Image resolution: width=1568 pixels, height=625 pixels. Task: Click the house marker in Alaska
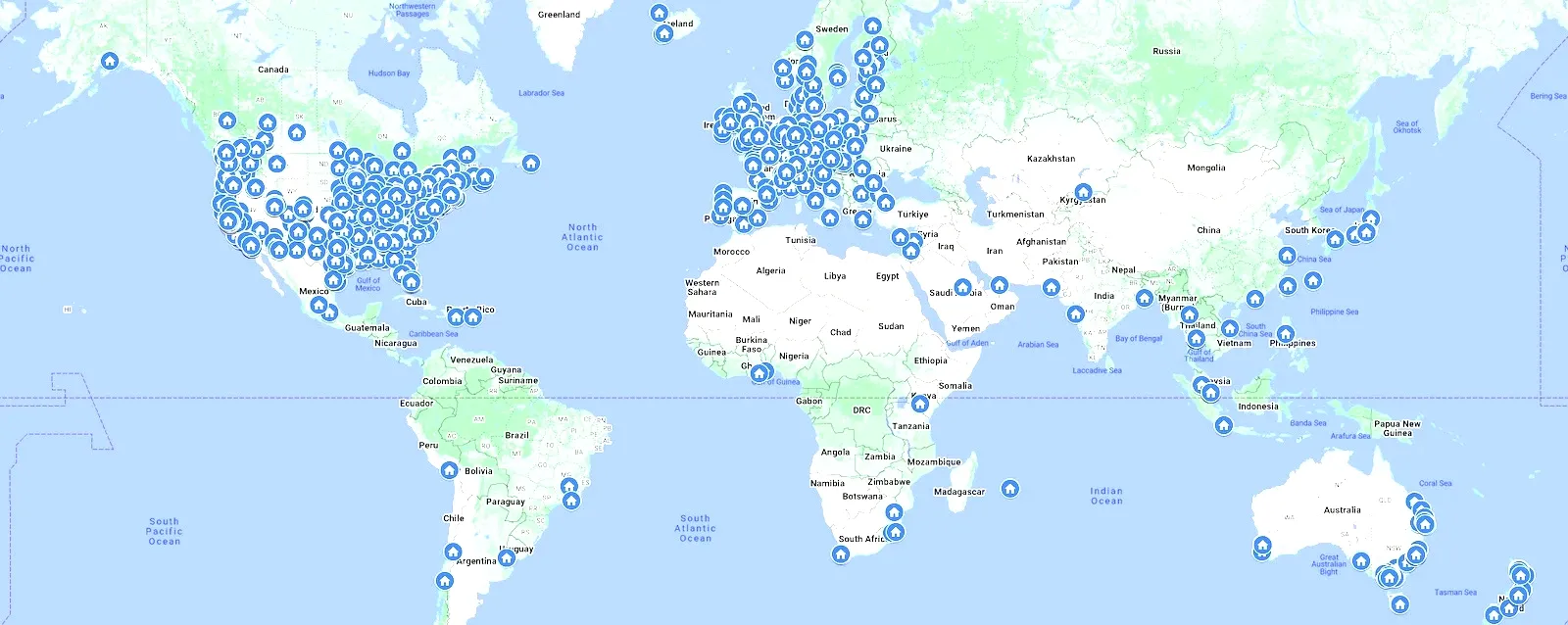[x=110, y=62]
